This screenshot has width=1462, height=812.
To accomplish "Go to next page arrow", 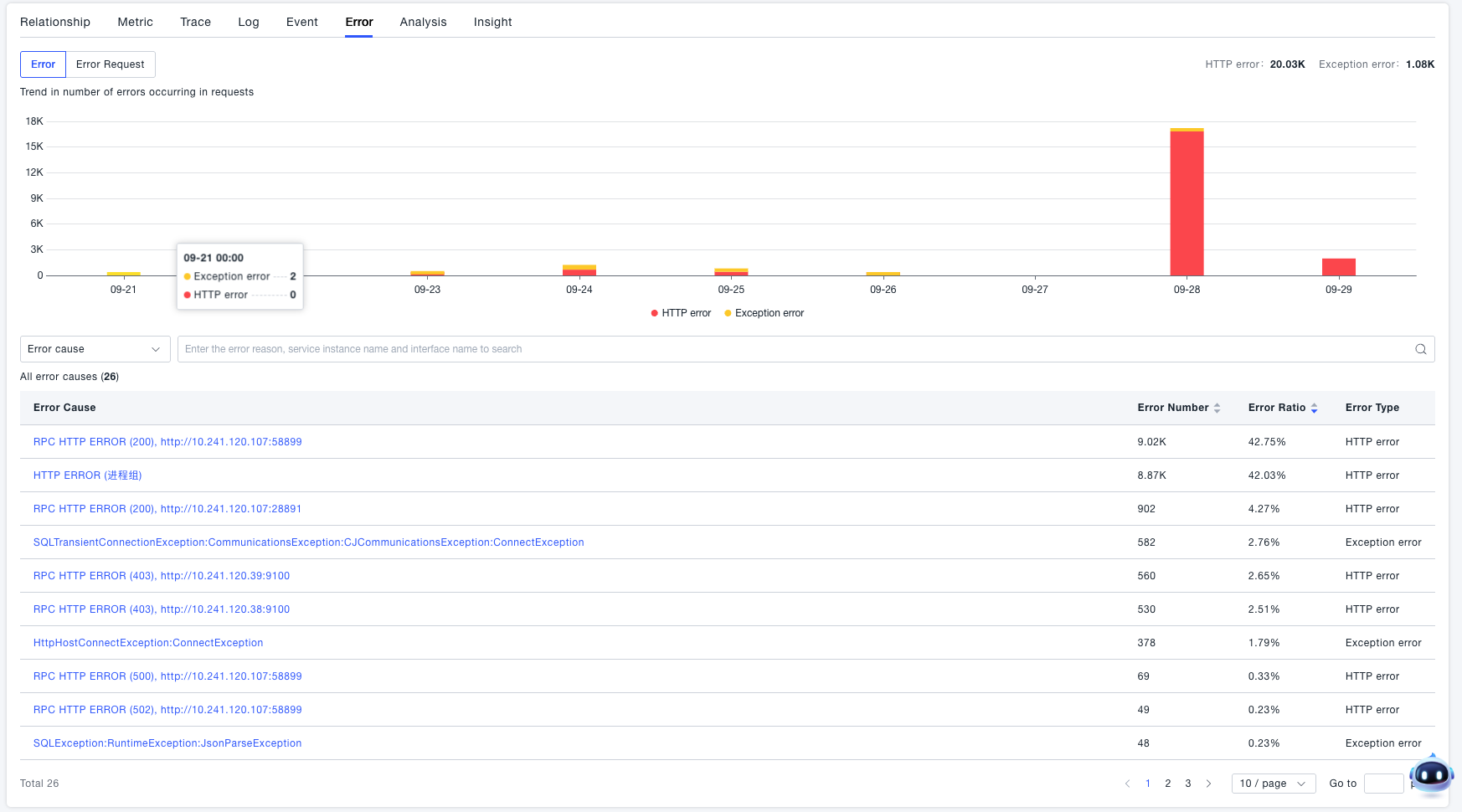I will click(1208, 784).
